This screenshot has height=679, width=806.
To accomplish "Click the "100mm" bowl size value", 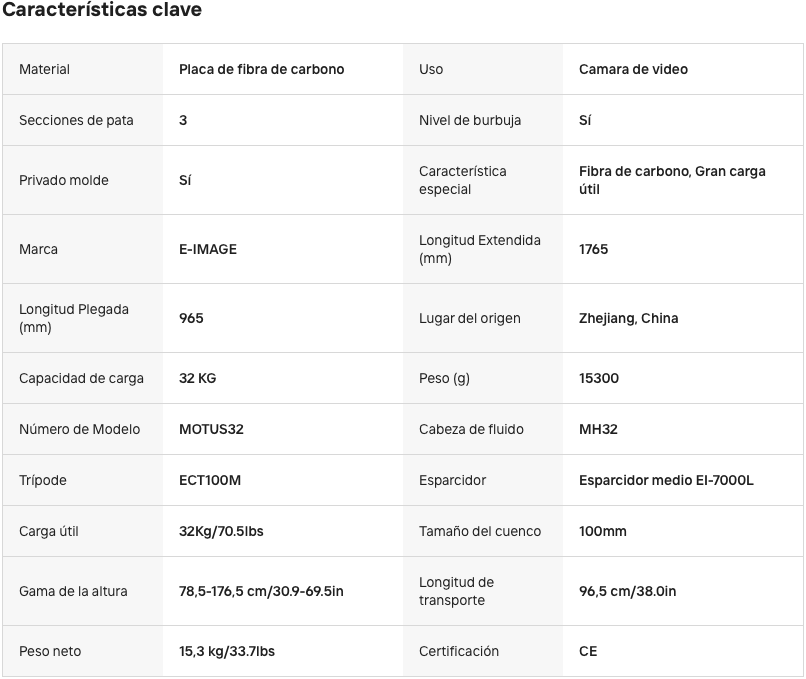I will pyautogui.click(x=603, y=531).
